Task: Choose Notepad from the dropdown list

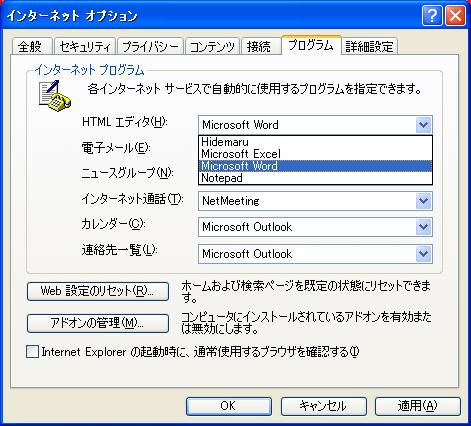Action: click(x=315, y=178)
